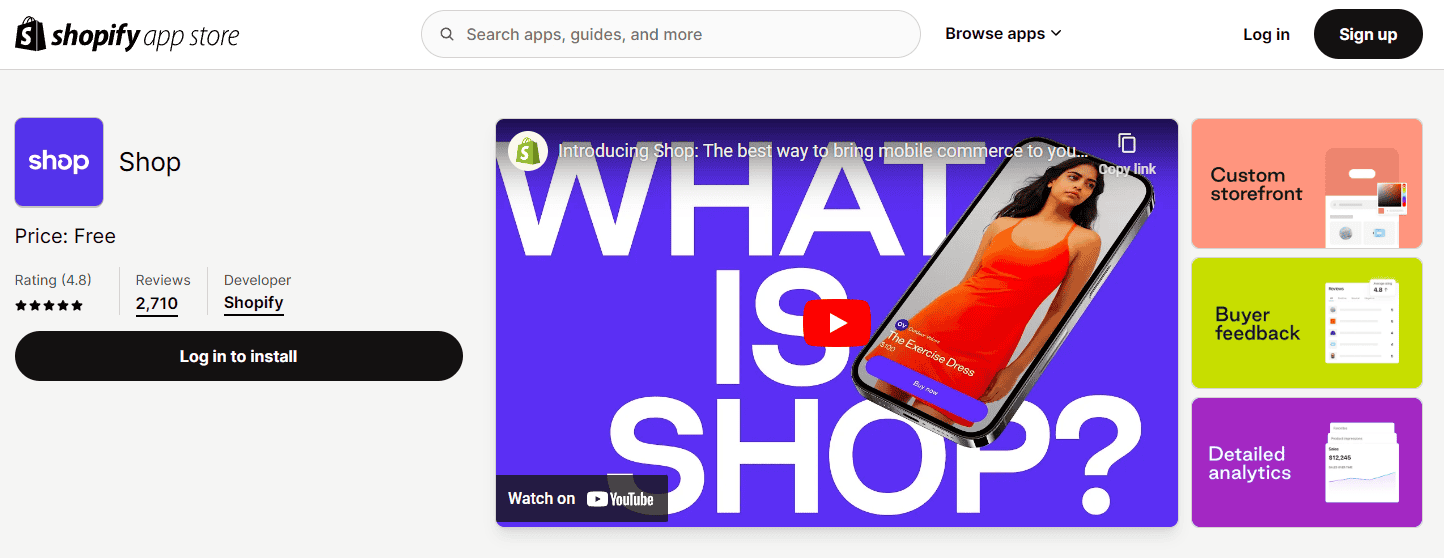Click the Browse apps chevron arrow
This screenshot has height=558, width=1444.
coord(1056,34)
